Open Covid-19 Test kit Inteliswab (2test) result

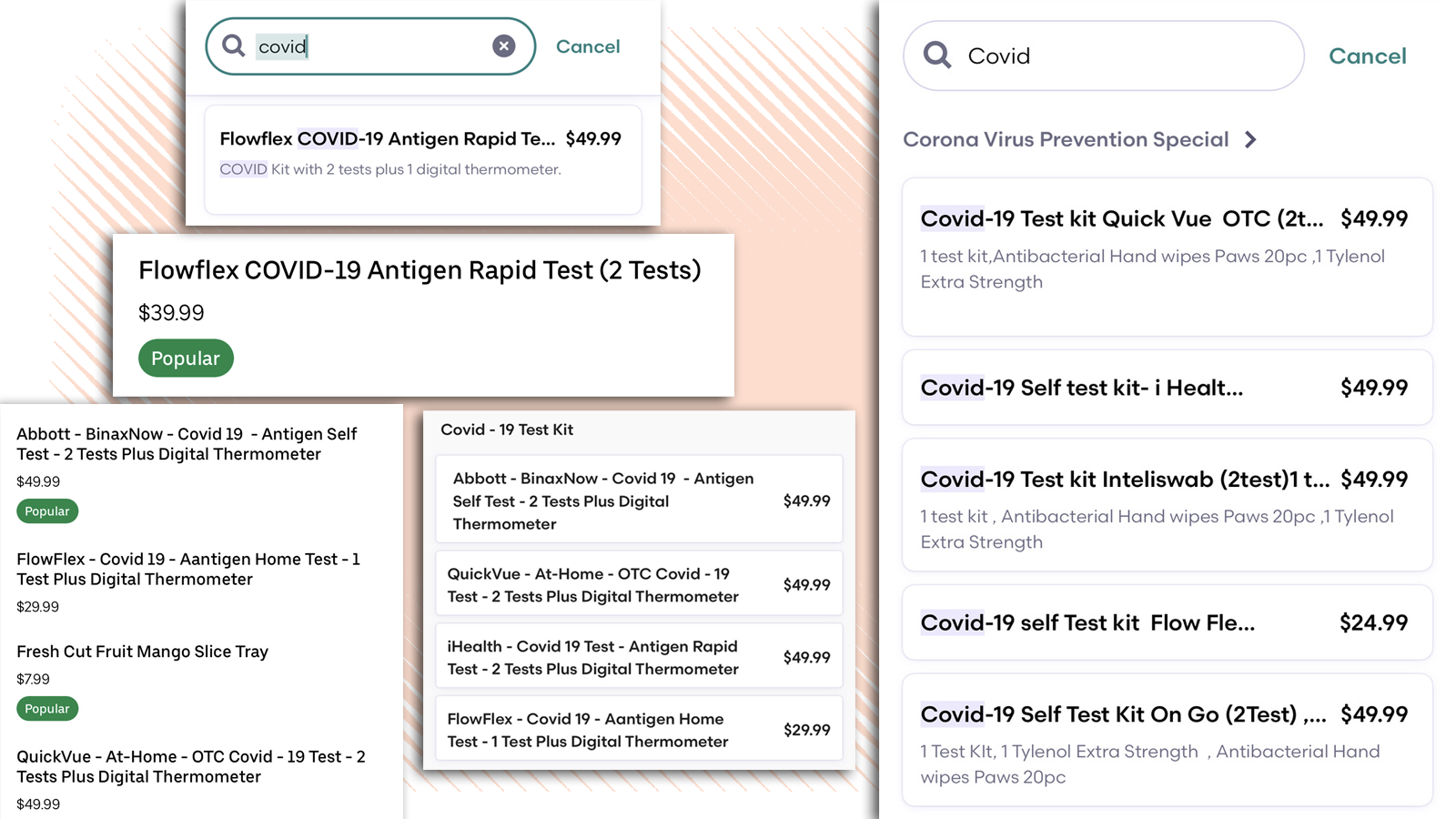pyautogui.click(x=1167, y=505)
